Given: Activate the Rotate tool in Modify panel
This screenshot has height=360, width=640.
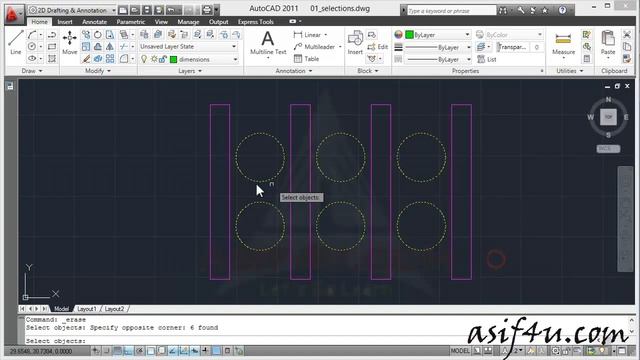Looking at the screenshot, I should (98, 35).
